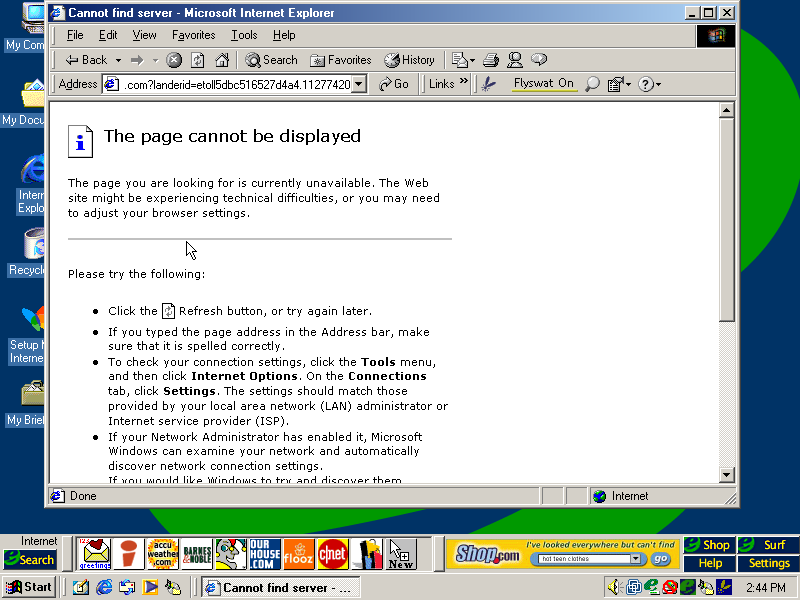The image size is (800, 600).
Task: Expand the Links toolbar chevron
Action: click(463, 84)
